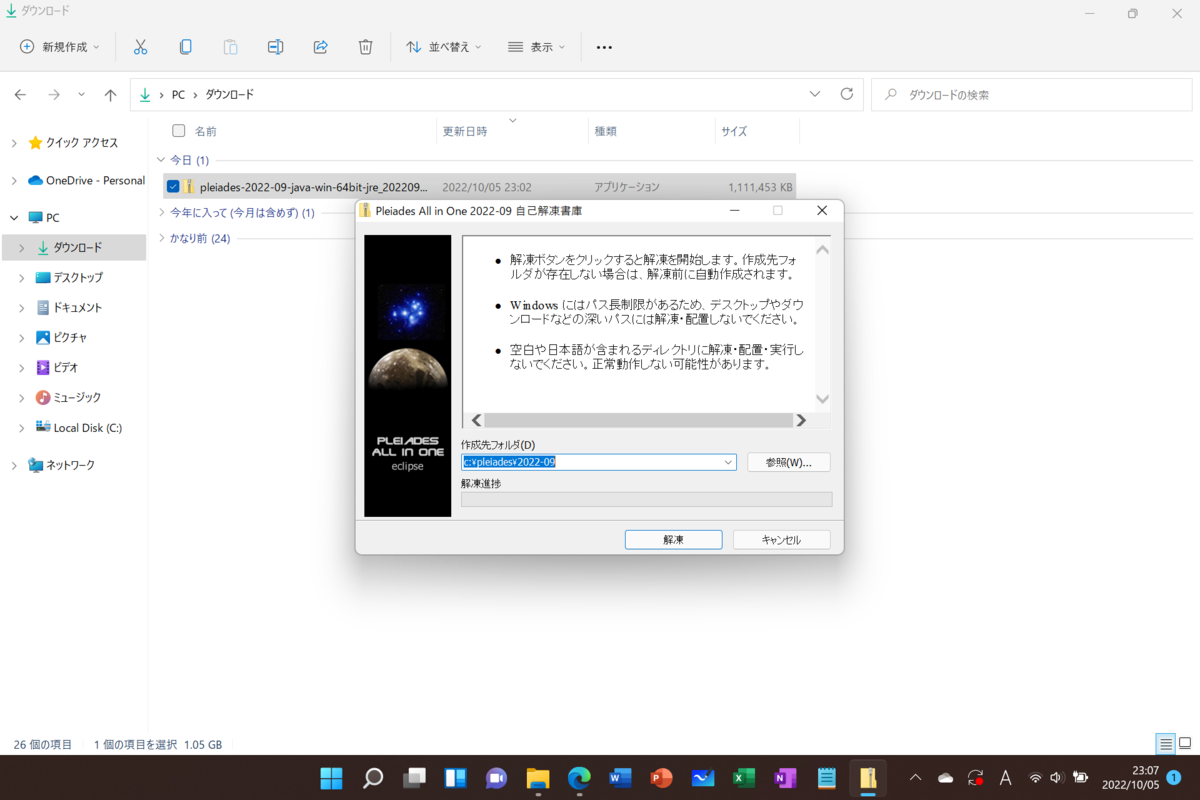Switch to large thumbnails view icon
Screen dimensions: 1200x800
(x=1185, y=744)
